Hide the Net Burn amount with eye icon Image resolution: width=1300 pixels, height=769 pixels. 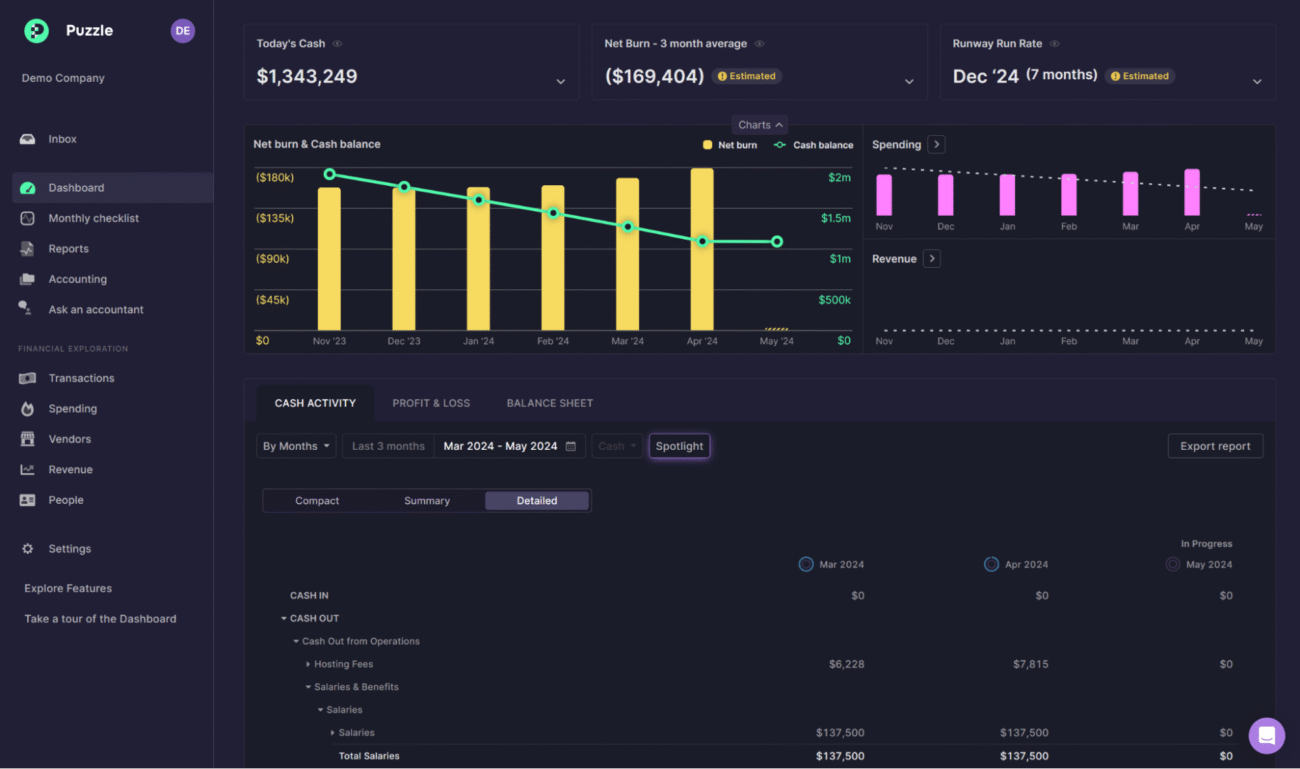(x=760, y=44)
